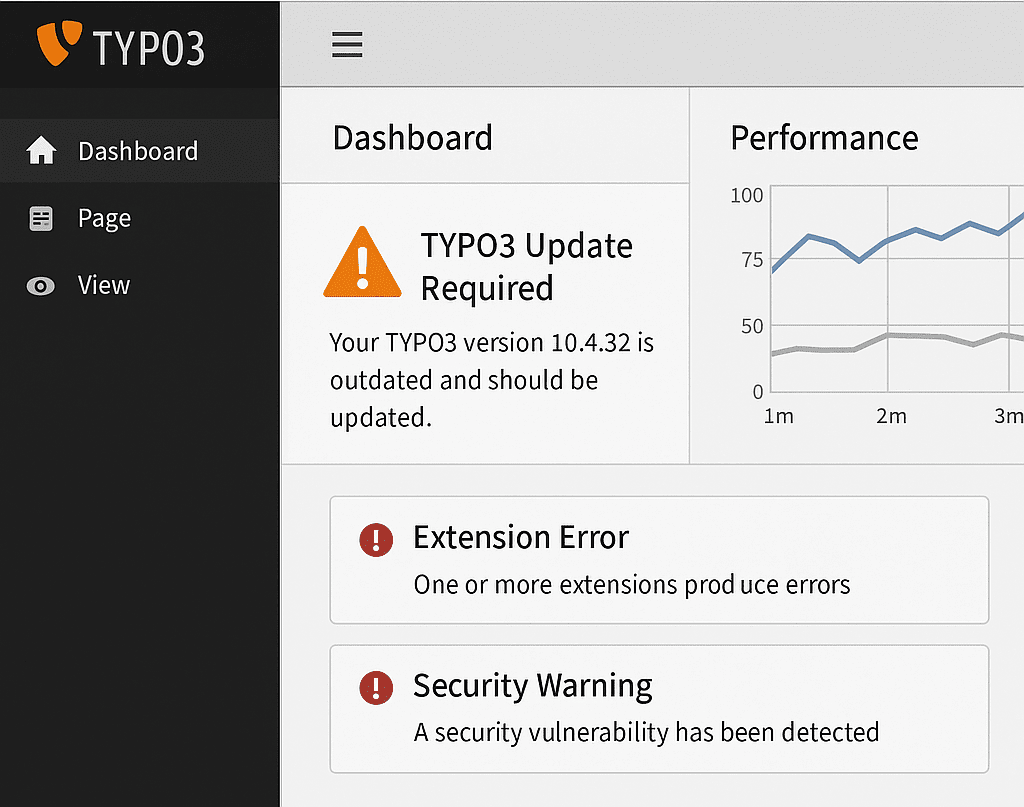Select the Page module icon
The height and width of the screenshot is (807, 1024).
pos(41,219)
